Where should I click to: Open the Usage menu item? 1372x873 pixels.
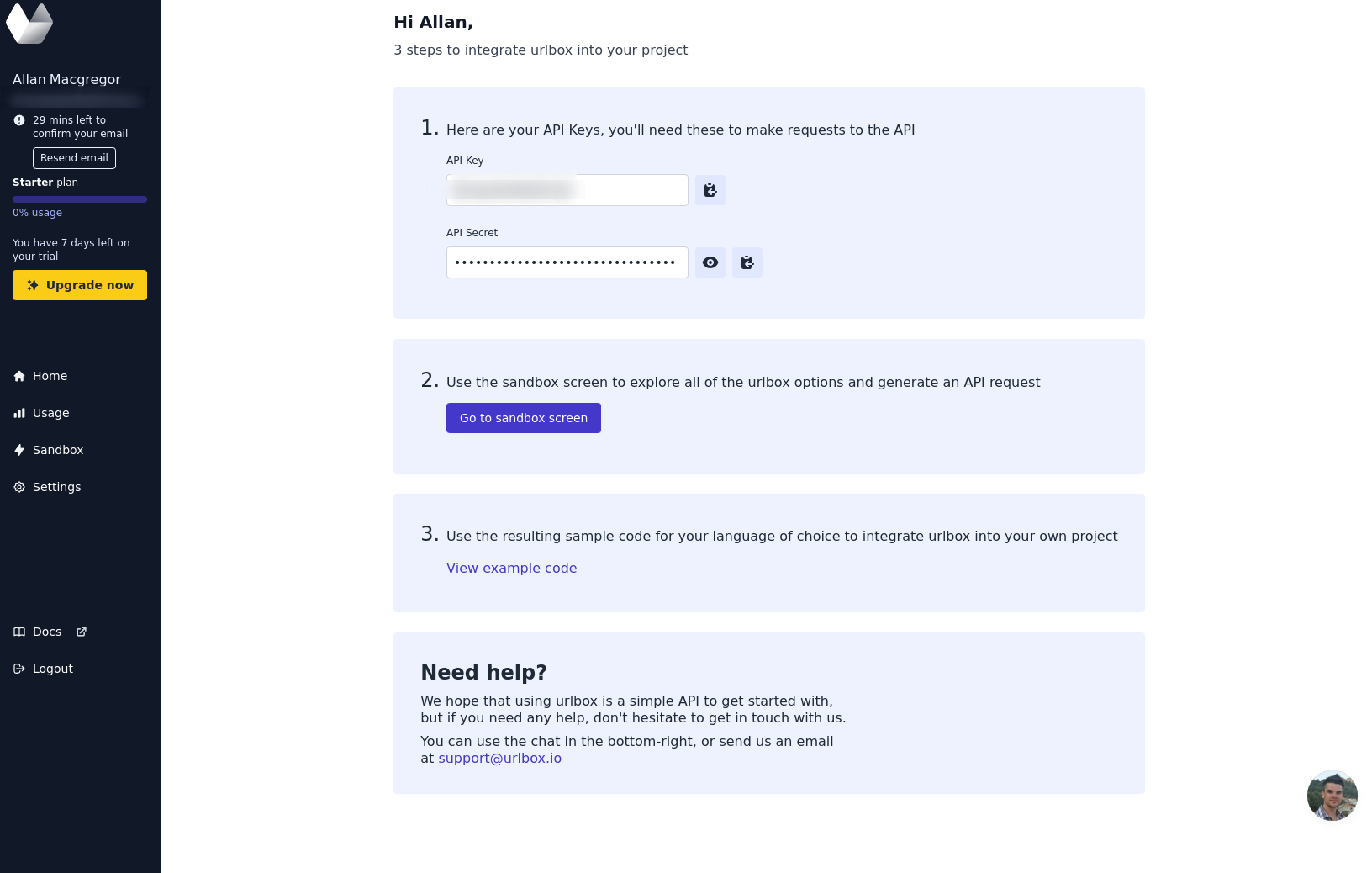tap(51, 413)
